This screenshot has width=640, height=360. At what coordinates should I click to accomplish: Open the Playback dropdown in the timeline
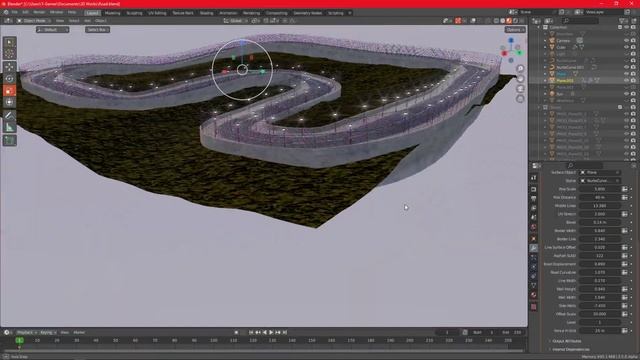[27, 332]
